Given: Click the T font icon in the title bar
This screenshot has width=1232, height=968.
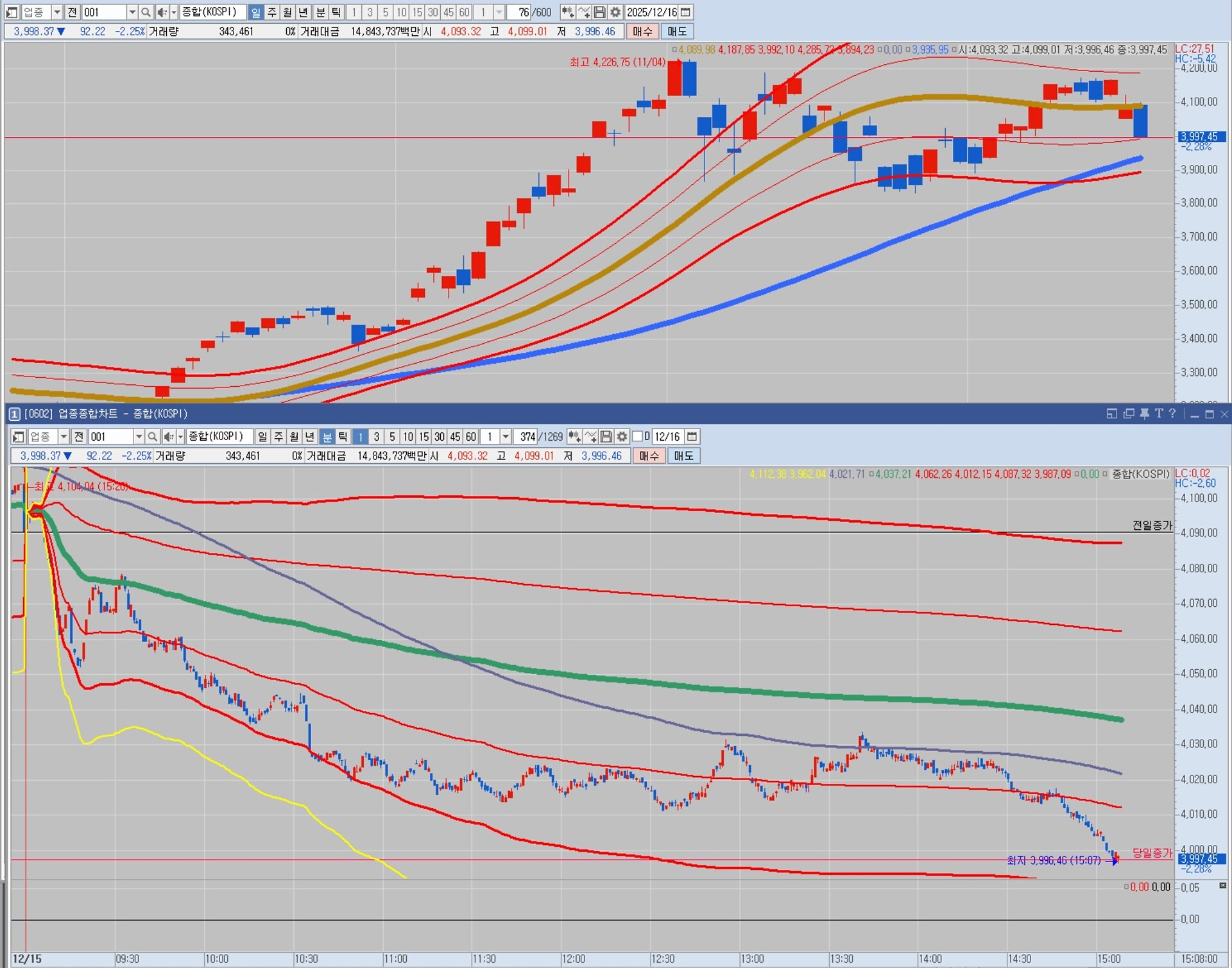Looking at the screenshot, I should point(1159,414).
